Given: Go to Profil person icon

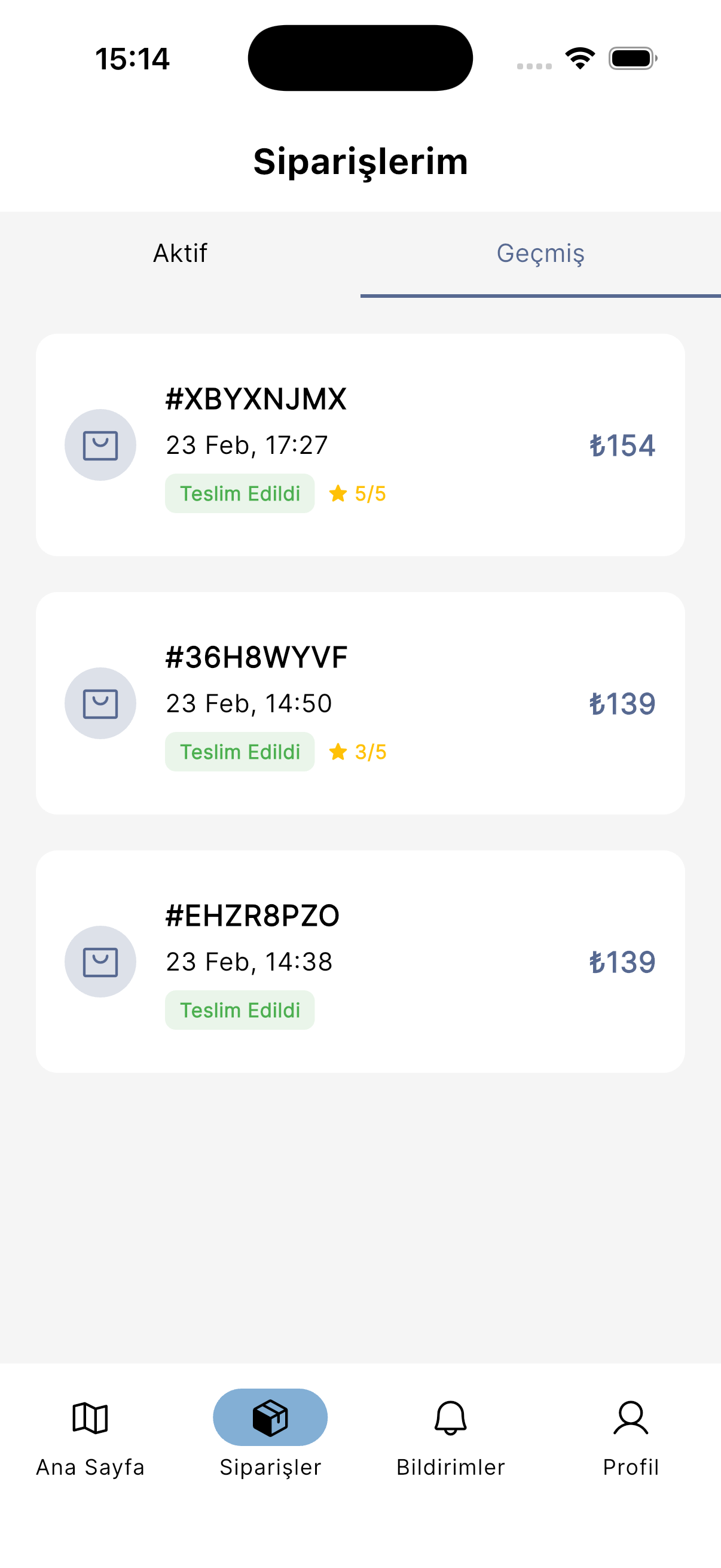Looking at the screenshot, I should pos(630,1418).
